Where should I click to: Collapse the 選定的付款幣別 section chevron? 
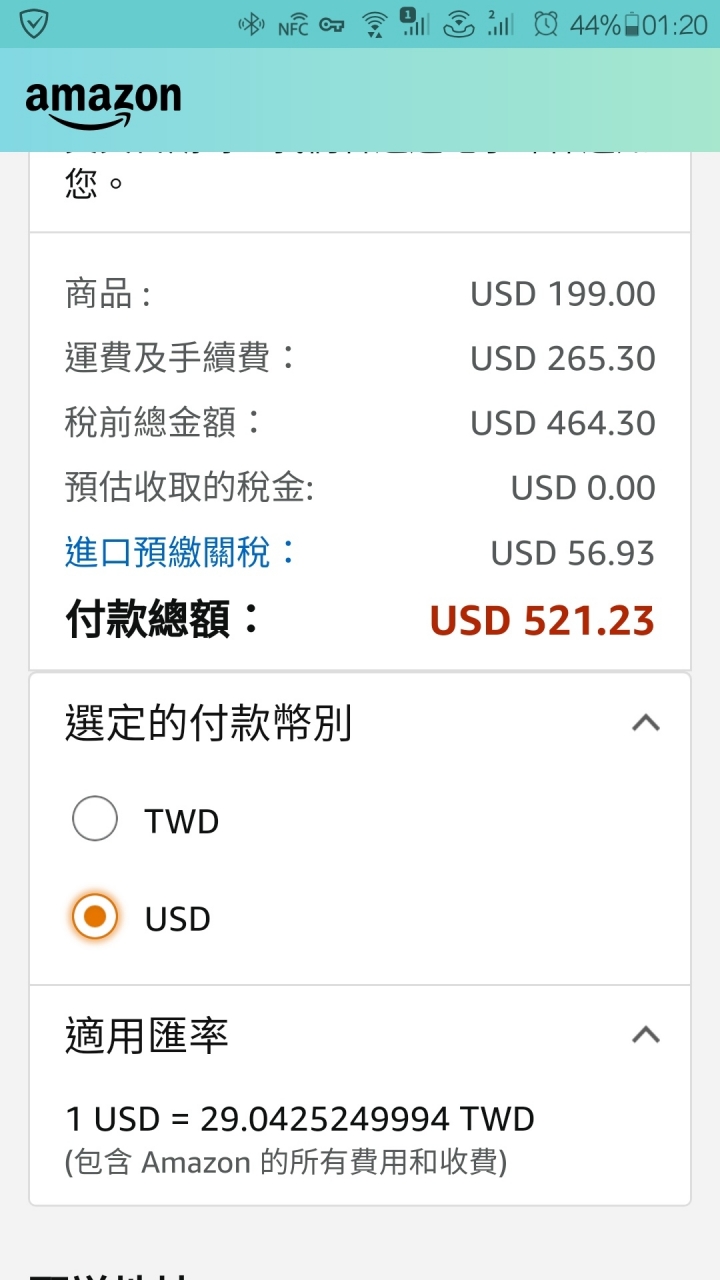(646, 722)
